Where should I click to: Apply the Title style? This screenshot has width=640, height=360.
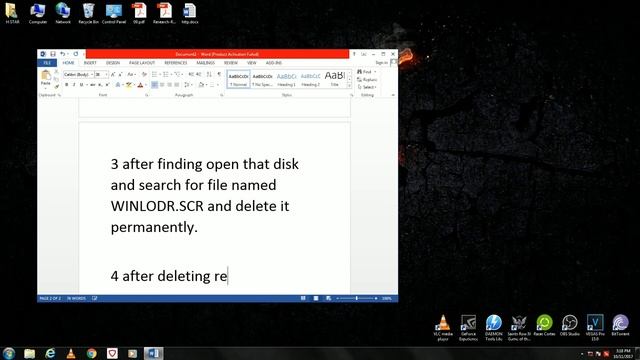tap(334, 79)
